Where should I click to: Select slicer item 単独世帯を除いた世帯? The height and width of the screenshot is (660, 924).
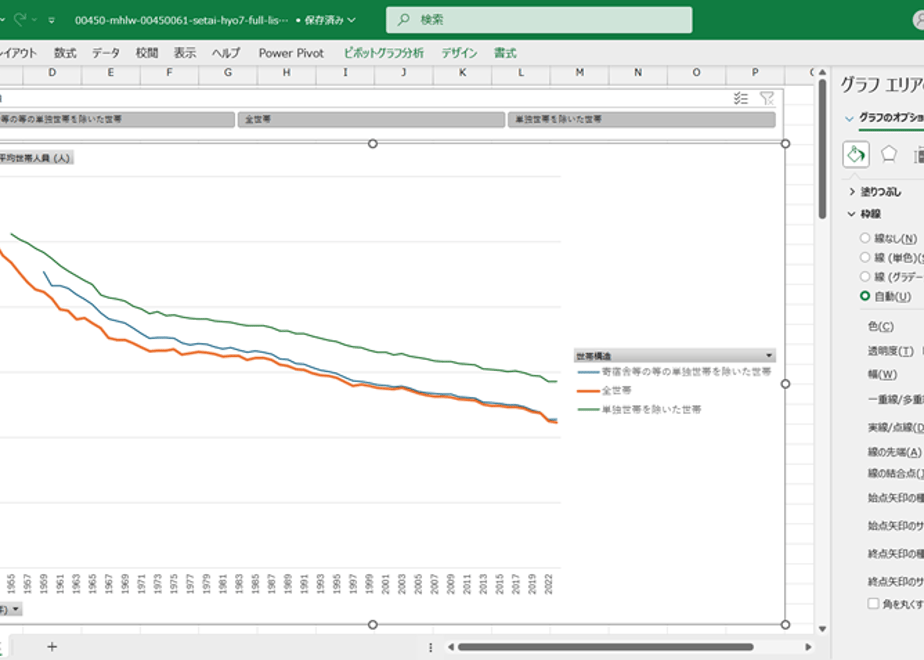click(642, 120)
